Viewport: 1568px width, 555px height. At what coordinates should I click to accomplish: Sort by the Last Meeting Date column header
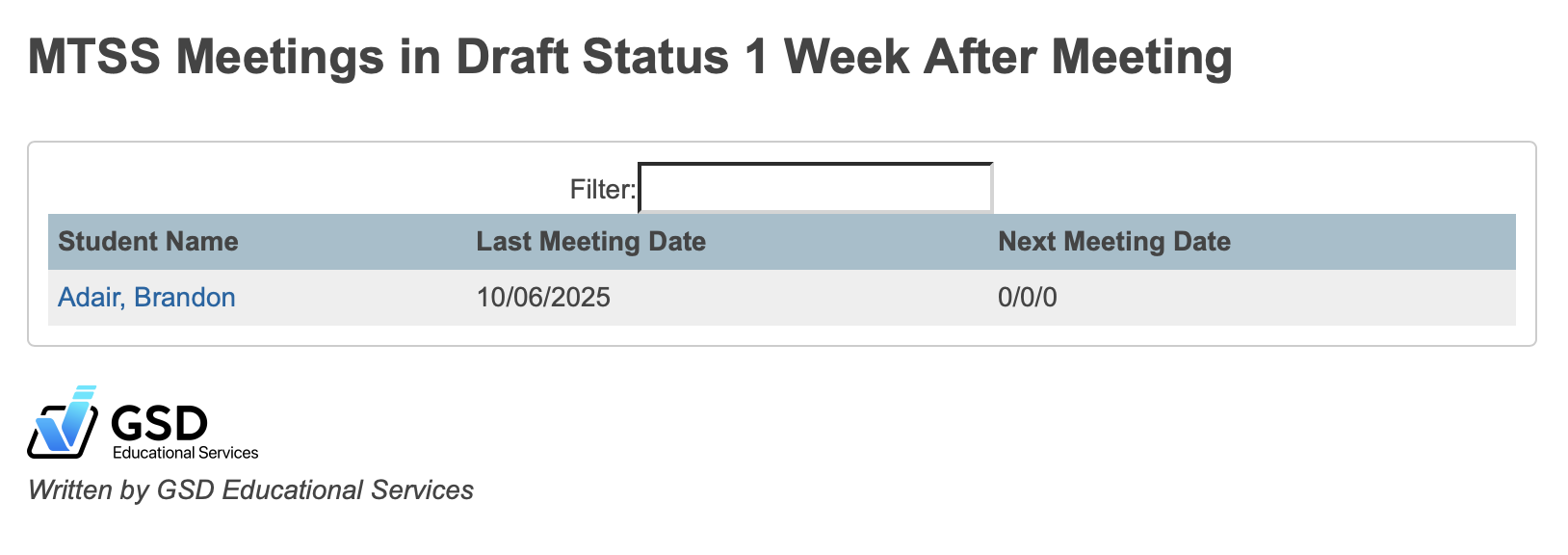point(589,241)
